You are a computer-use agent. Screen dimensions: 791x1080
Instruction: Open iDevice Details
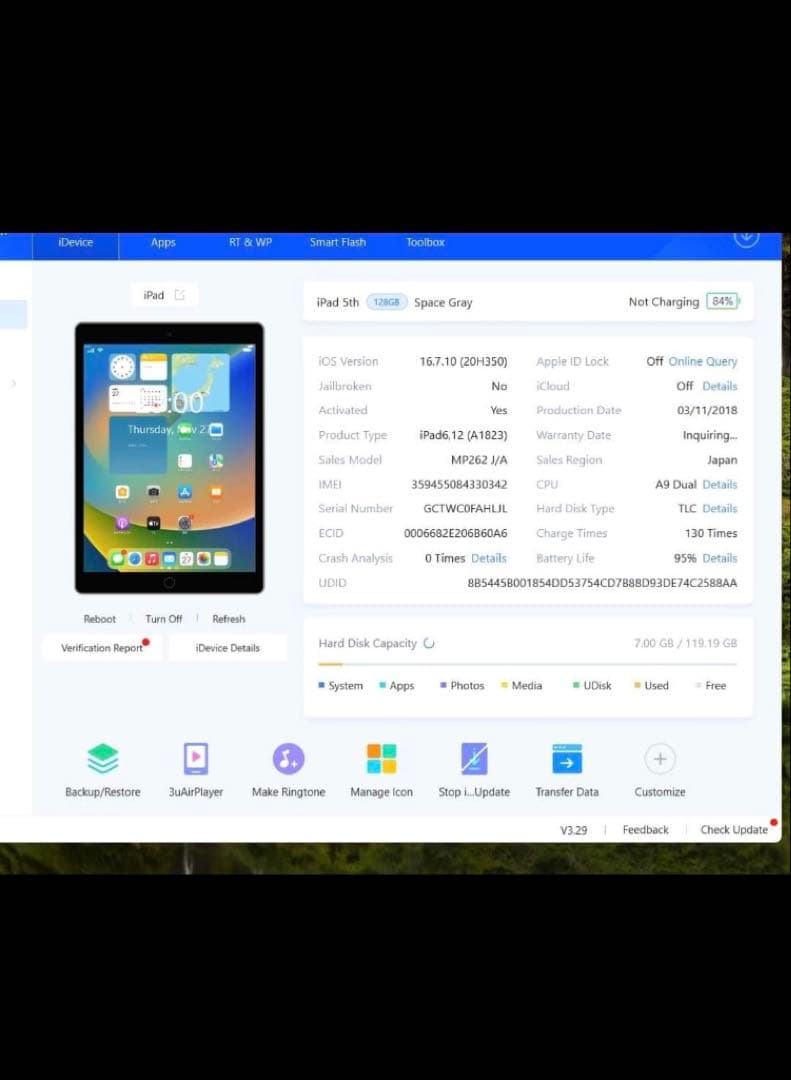[x=227, y=647]
